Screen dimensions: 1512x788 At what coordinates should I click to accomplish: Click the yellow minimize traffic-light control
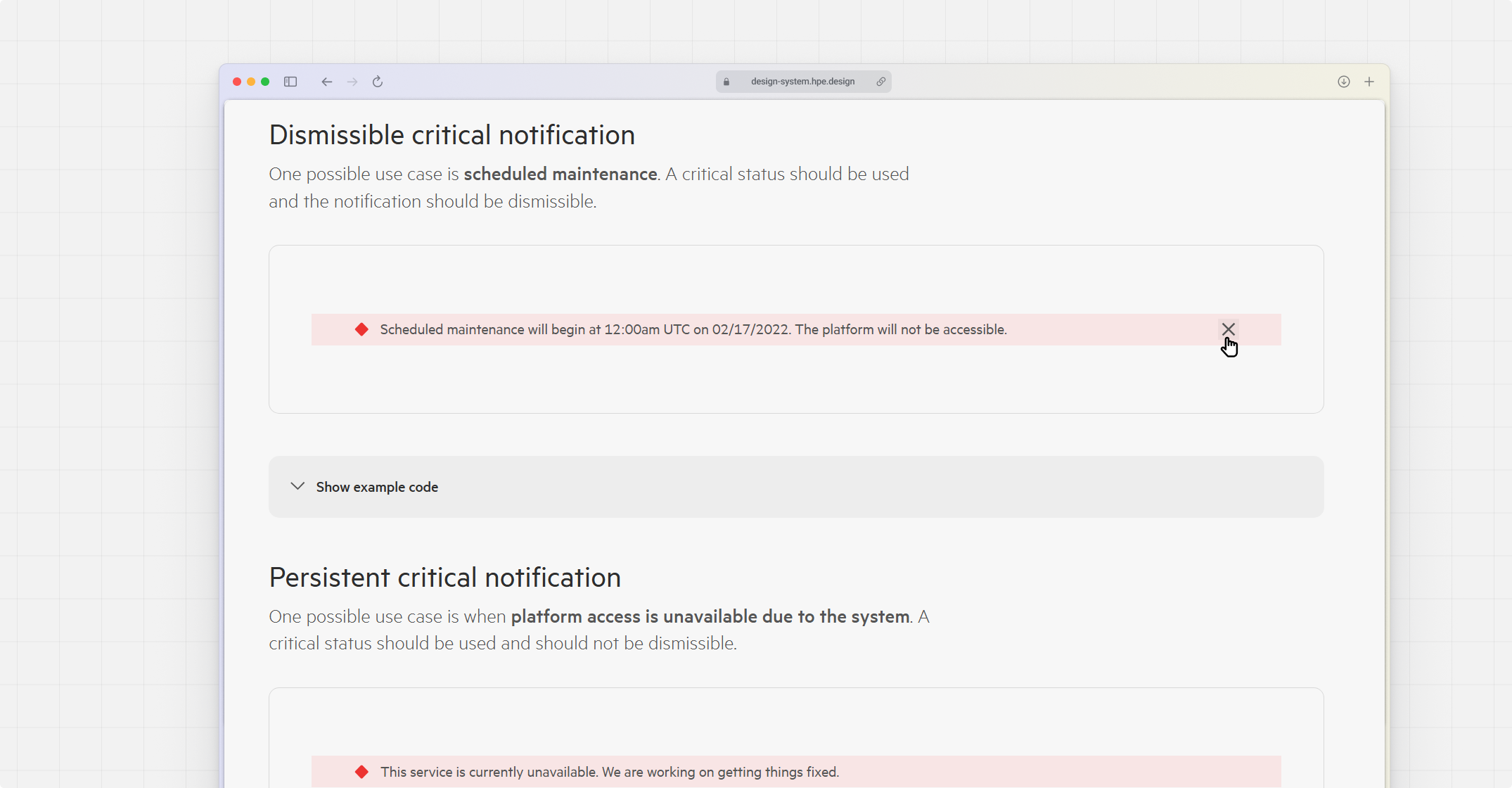[x=251, y=82]
